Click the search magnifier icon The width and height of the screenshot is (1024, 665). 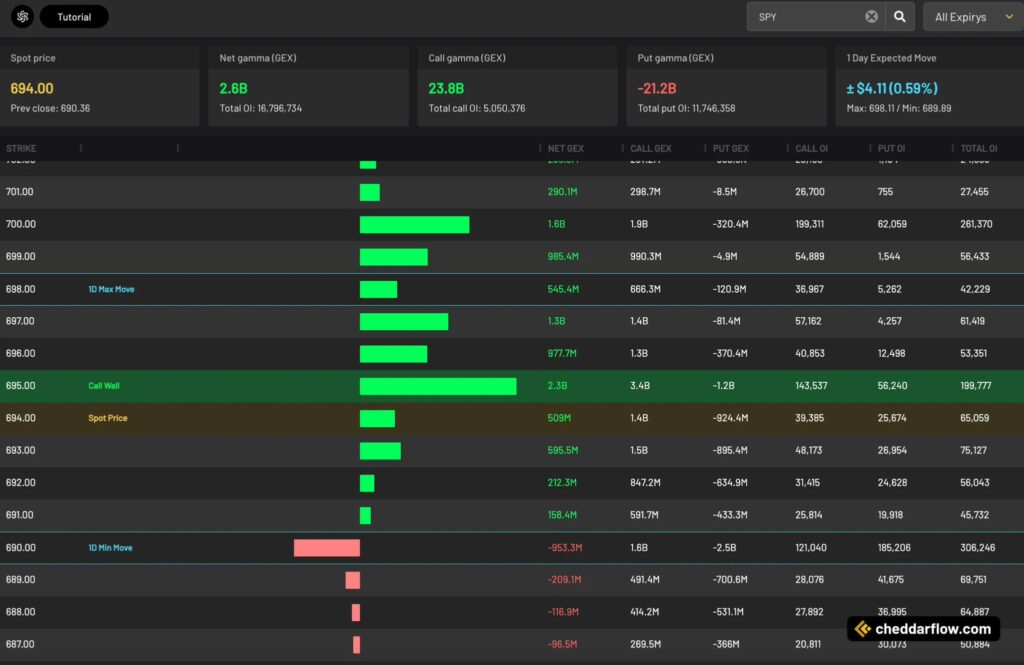(898, 16)
